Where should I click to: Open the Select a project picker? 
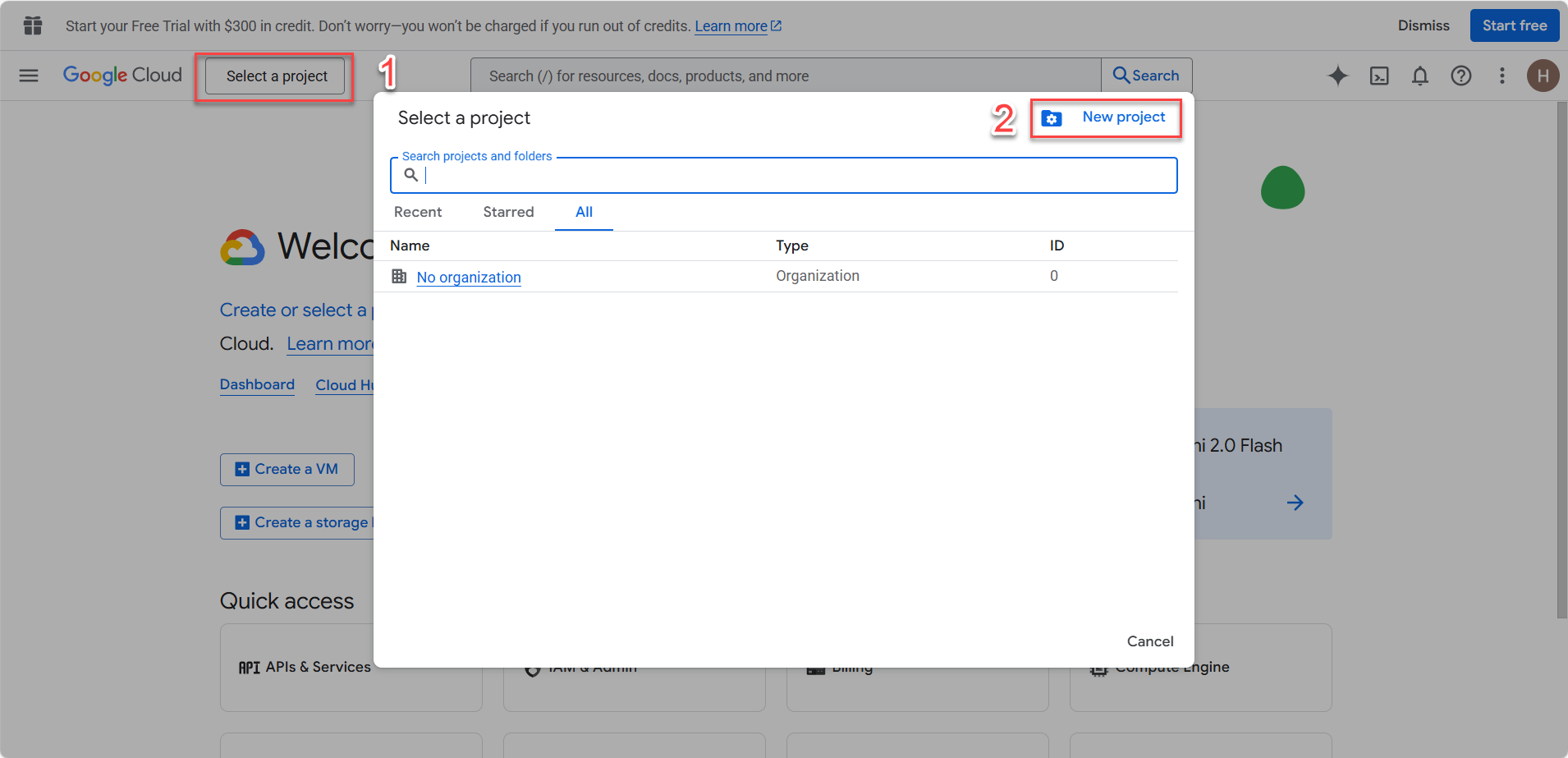pyautogui.click(x=277, y=76)
